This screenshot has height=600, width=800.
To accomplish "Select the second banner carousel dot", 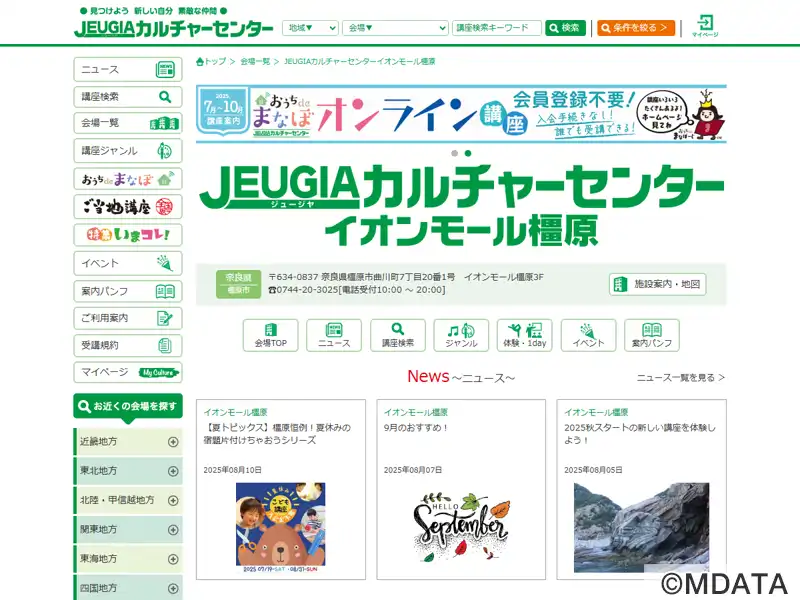I will (x=468, y=153).
